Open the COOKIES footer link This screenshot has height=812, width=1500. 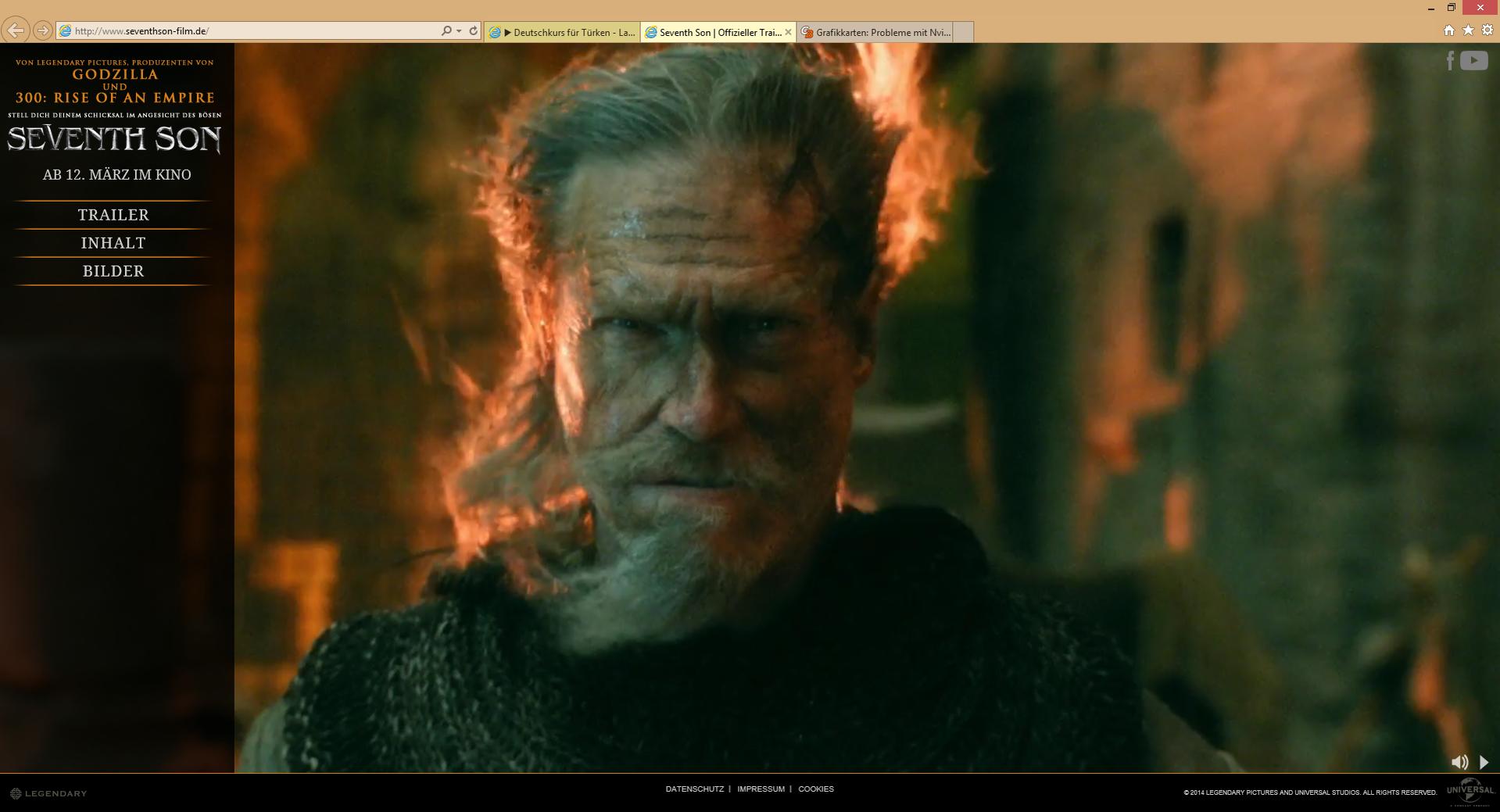click(816, 789)
